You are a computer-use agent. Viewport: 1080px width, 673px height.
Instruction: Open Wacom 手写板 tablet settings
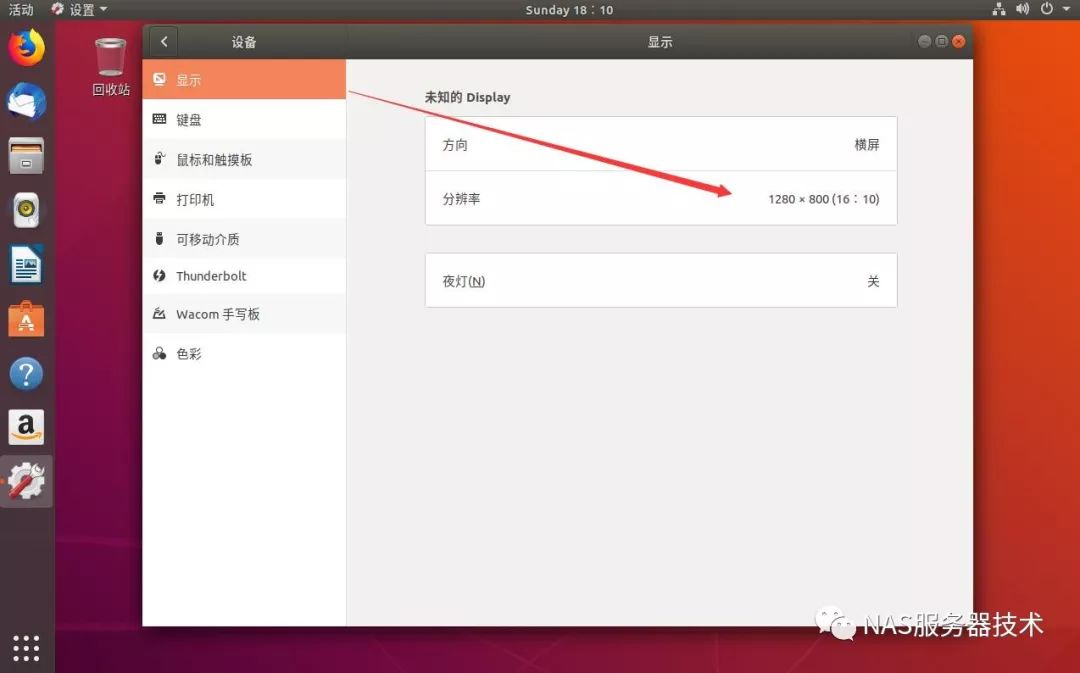click(244, 314)
